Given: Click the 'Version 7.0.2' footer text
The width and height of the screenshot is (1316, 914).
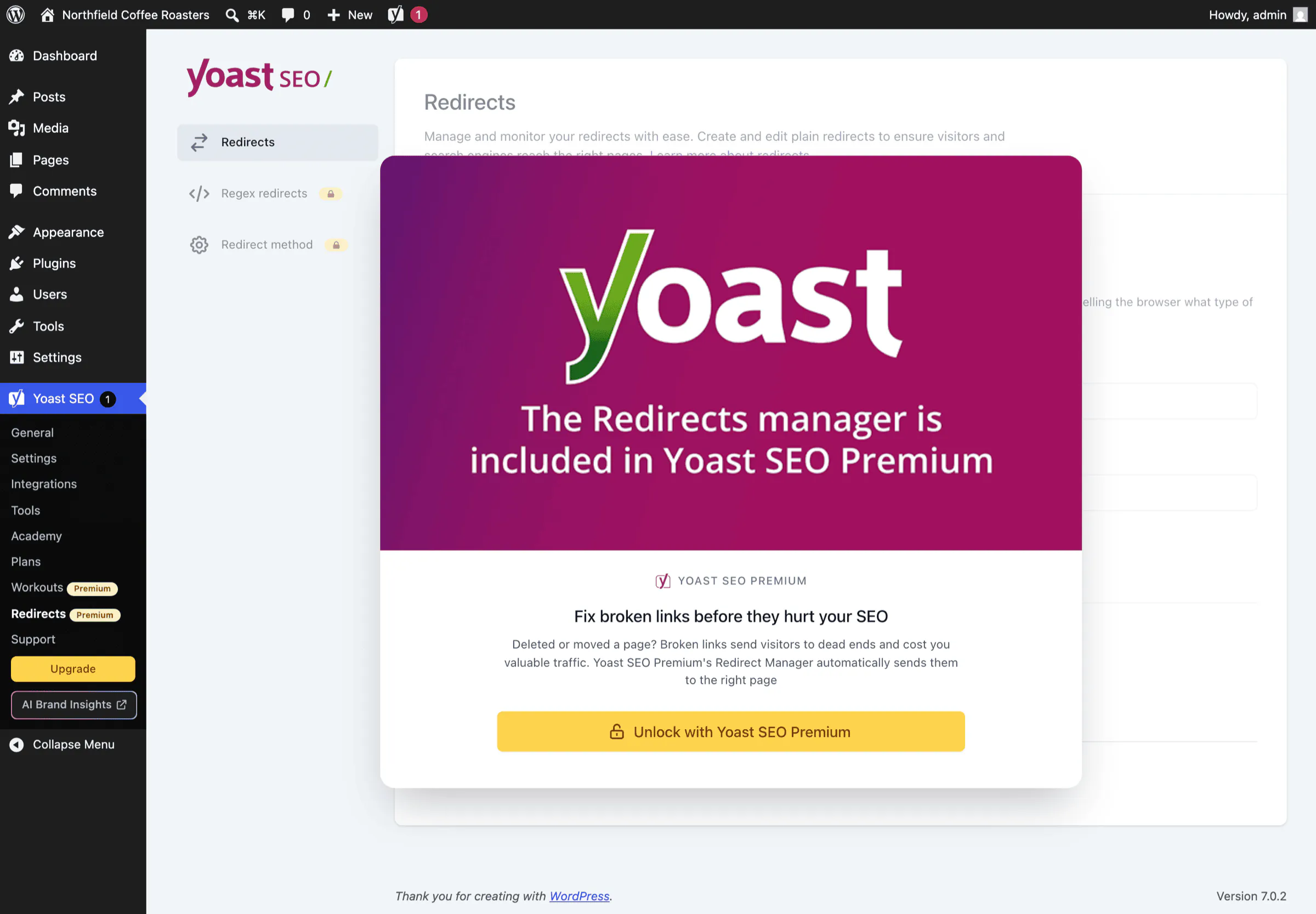Looking at the screenshot, I should click(x=1251, y=896).
